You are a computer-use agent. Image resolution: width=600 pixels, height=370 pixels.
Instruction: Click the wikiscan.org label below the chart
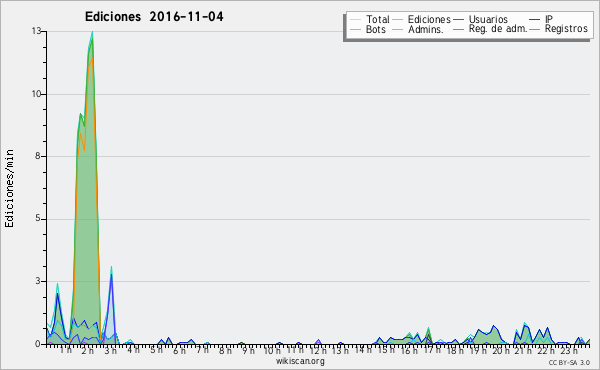(300, 361)
